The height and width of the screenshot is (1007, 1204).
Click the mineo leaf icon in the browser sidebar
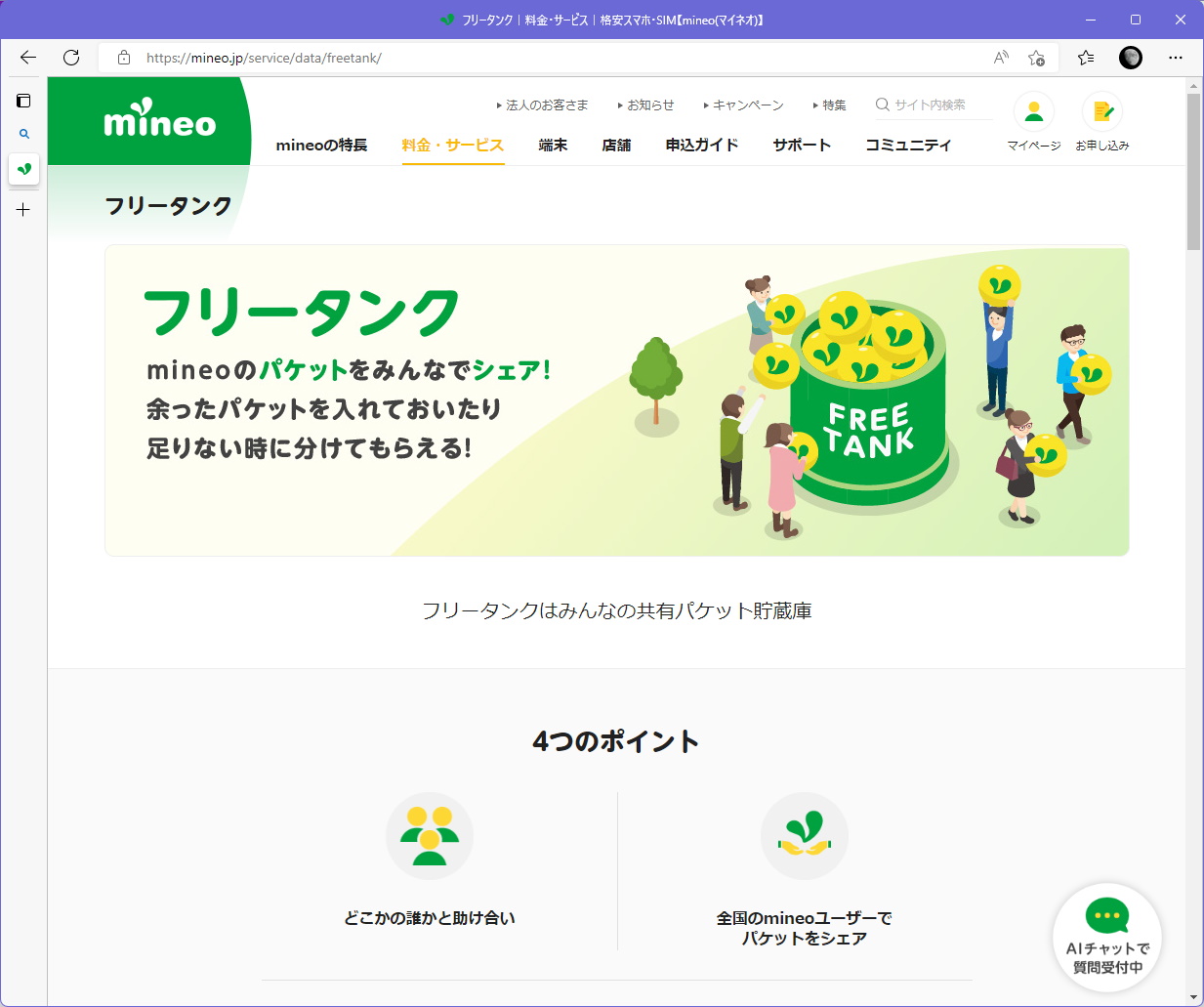(x=23, y=169)
